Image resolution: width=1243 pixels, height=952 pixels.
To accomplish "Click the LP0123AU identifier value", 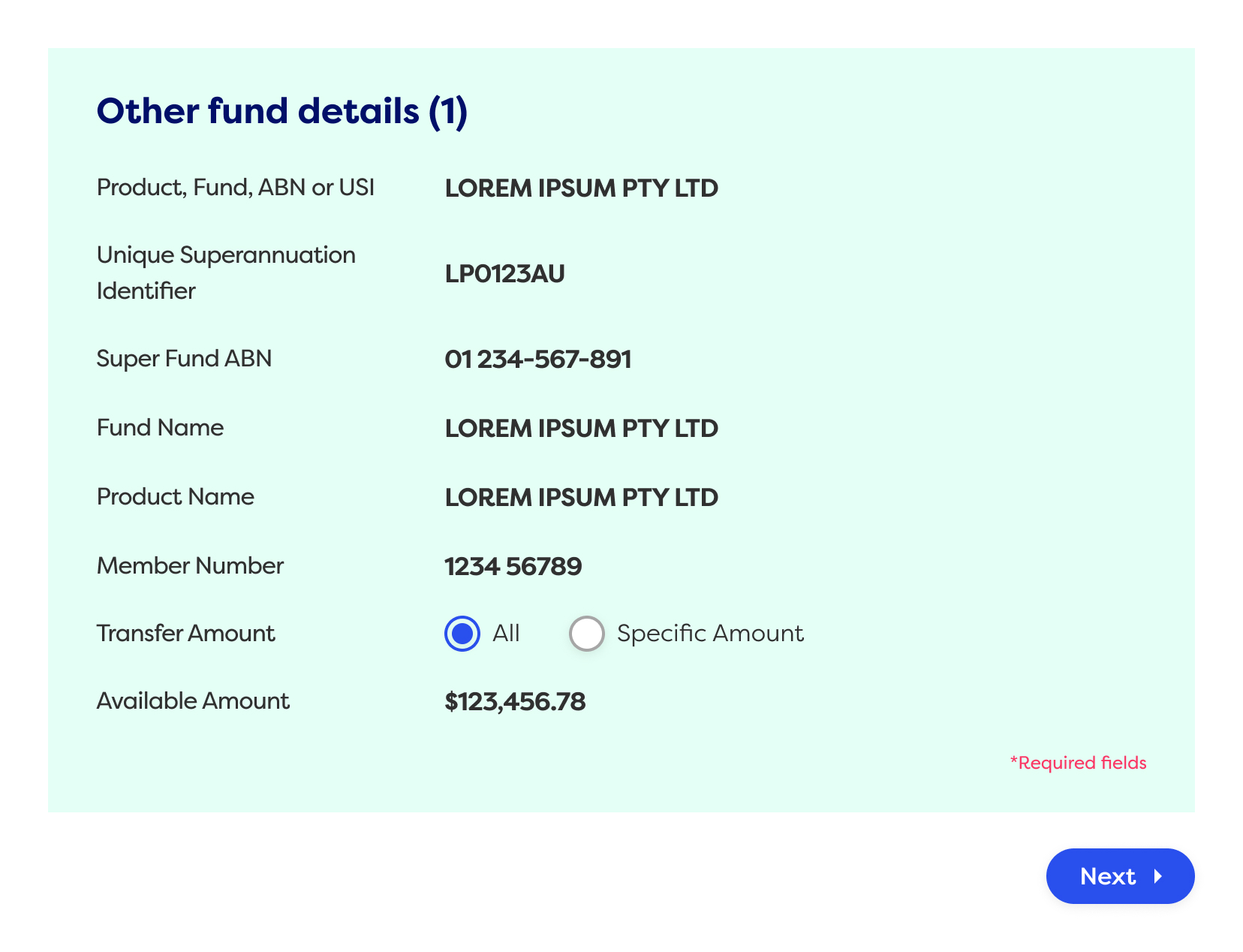I will (x=505, y=274).
